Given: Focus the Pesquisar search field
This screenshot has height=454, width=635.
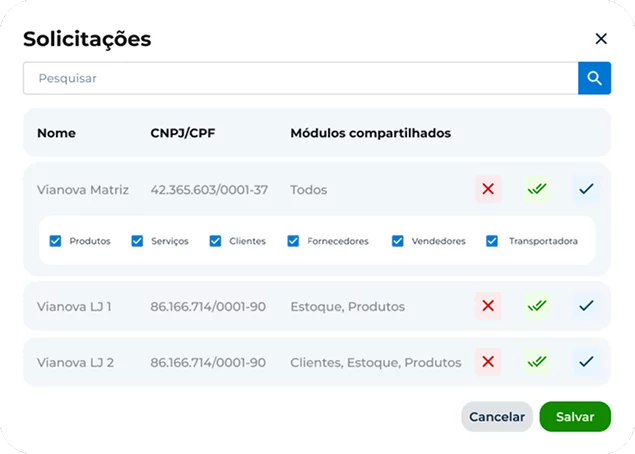Looking at the screenshot, I should tap(300, 78).
